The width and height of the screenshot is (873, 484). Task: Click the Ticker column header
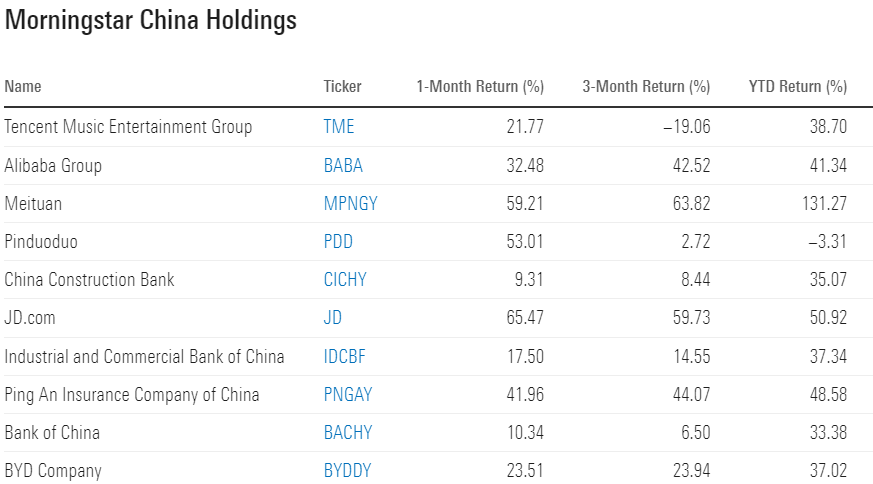click(343, 87)
